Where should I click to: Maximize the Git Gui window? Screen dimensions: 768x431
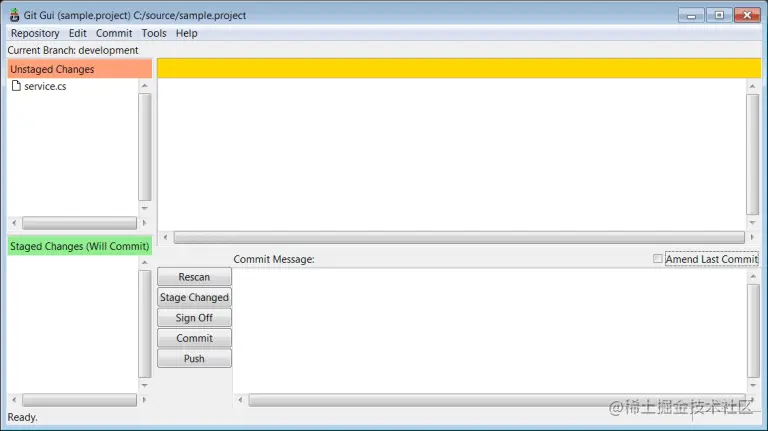pyautogui.click(x=719, y=16)
